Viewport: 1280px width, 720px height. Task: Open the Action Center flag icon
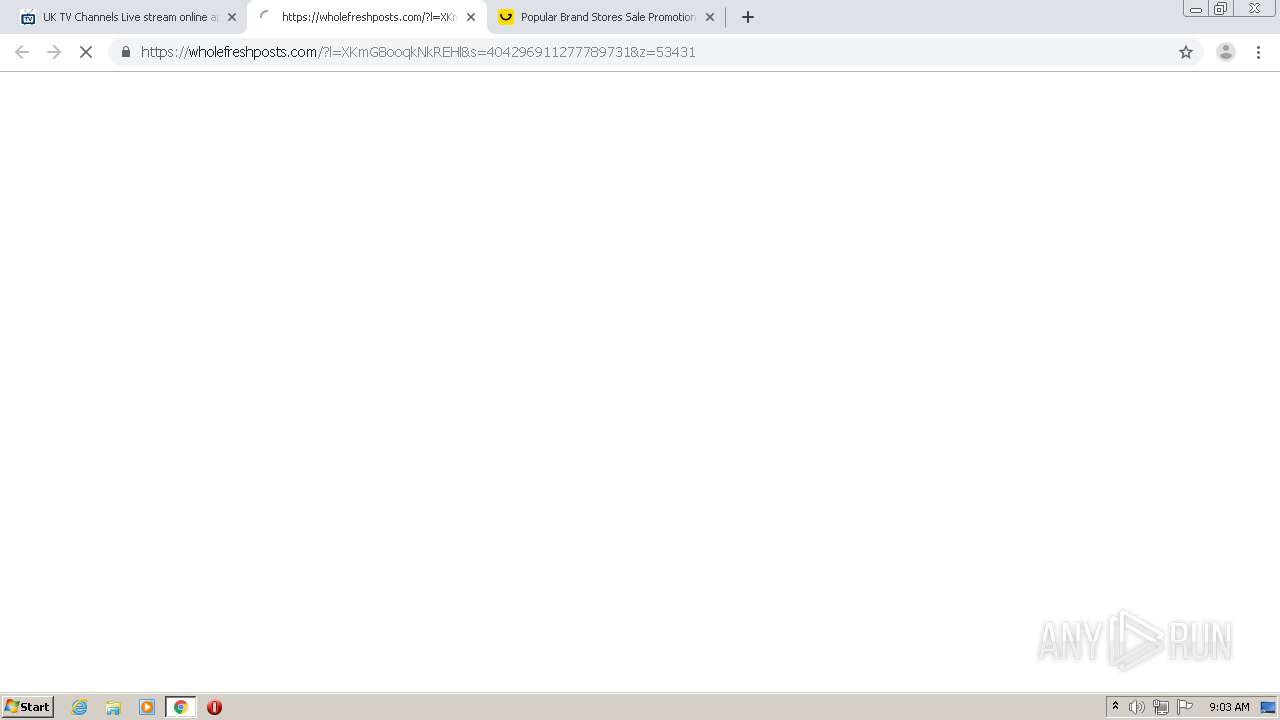pos(1185,707)
